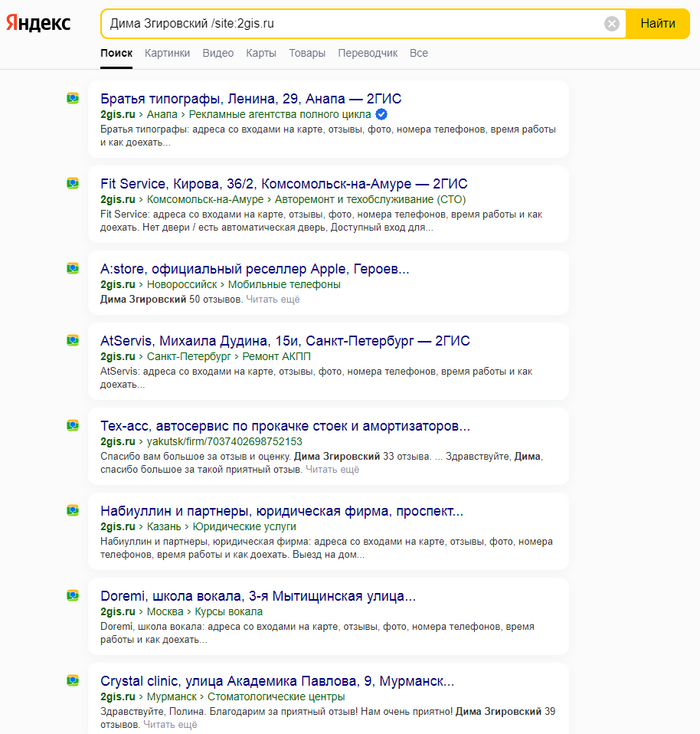The height and width of the screenshot is (734, 700).
Task: Click the Новороссийск breadcrumb link
Action: tap(182, 285)
